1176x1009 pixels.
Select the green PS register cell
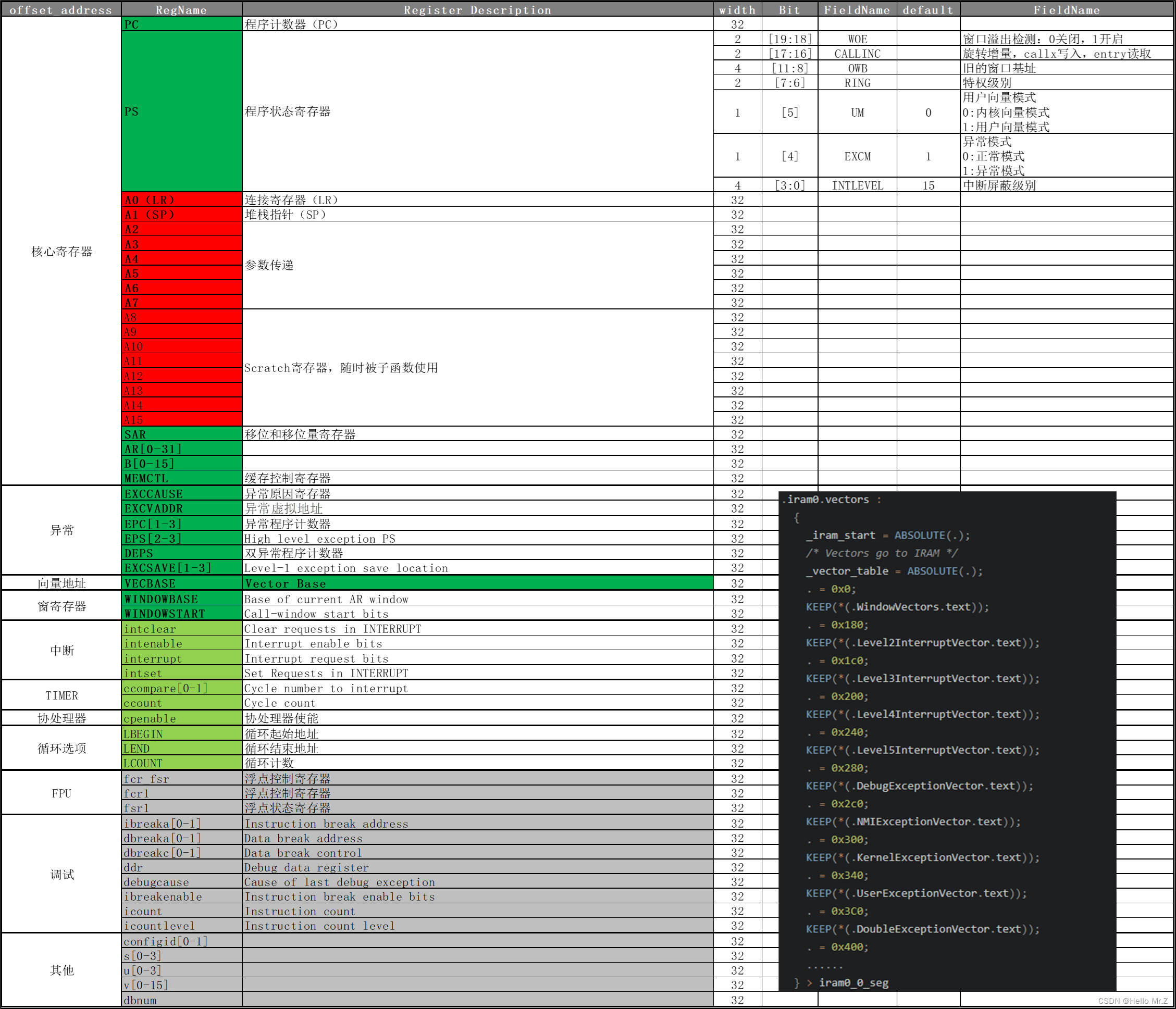(x=181, y=111)
